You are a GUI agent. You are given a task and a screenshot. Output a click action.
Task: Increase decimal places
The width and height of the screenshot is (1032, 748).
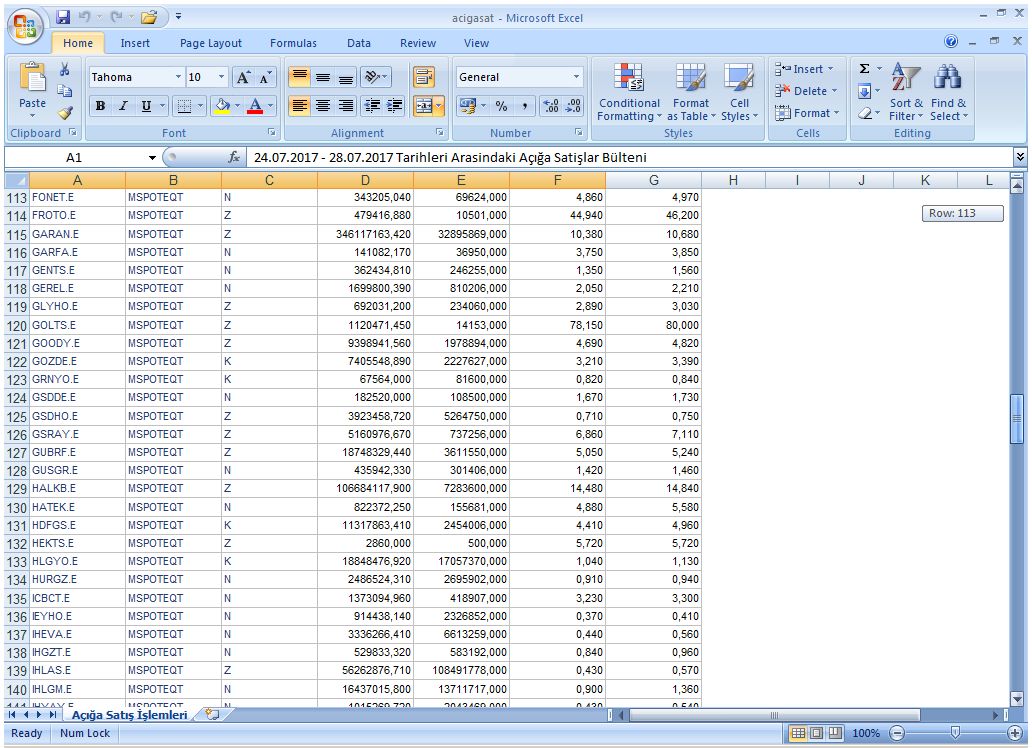[551, 105]
